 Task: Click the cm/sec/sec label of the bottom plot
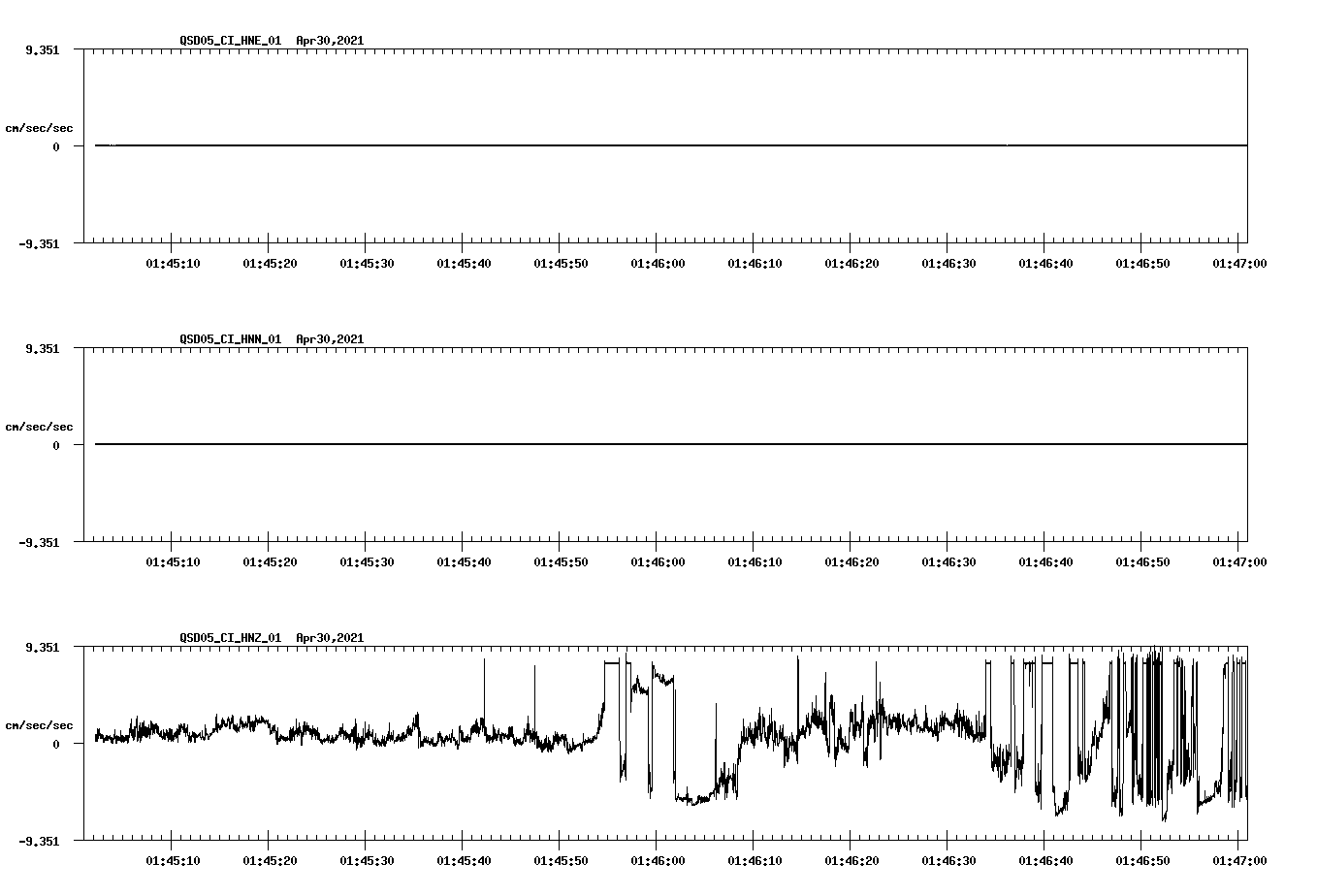click(x=40, y=723)
